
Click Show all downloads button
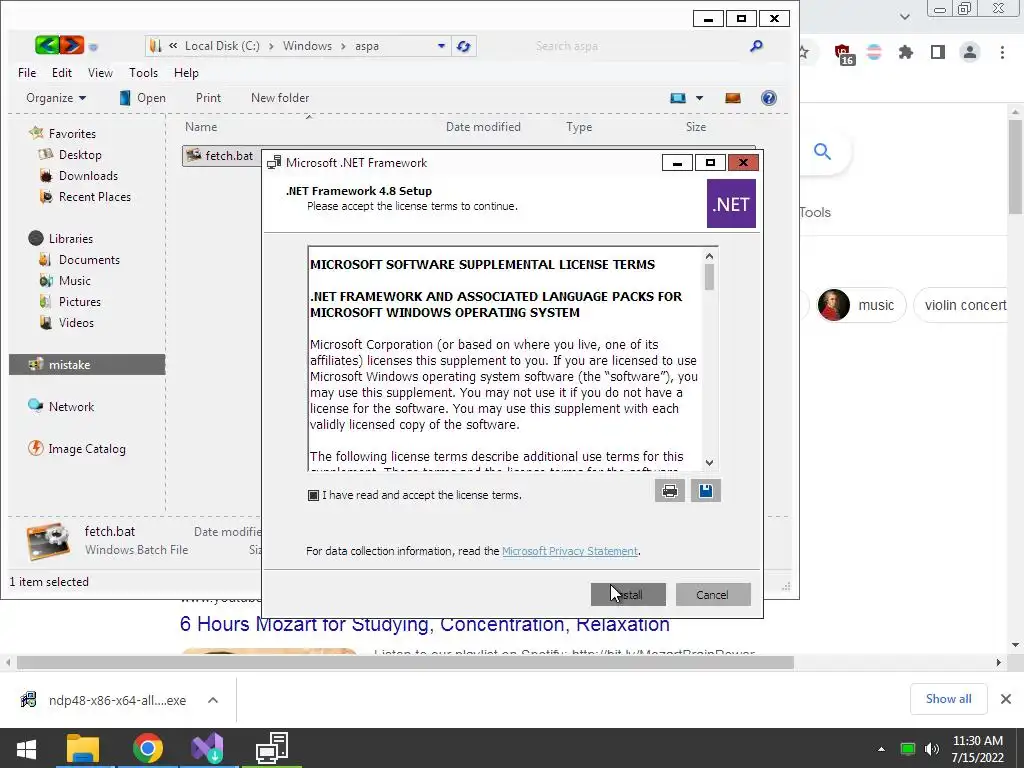point(948,699)
